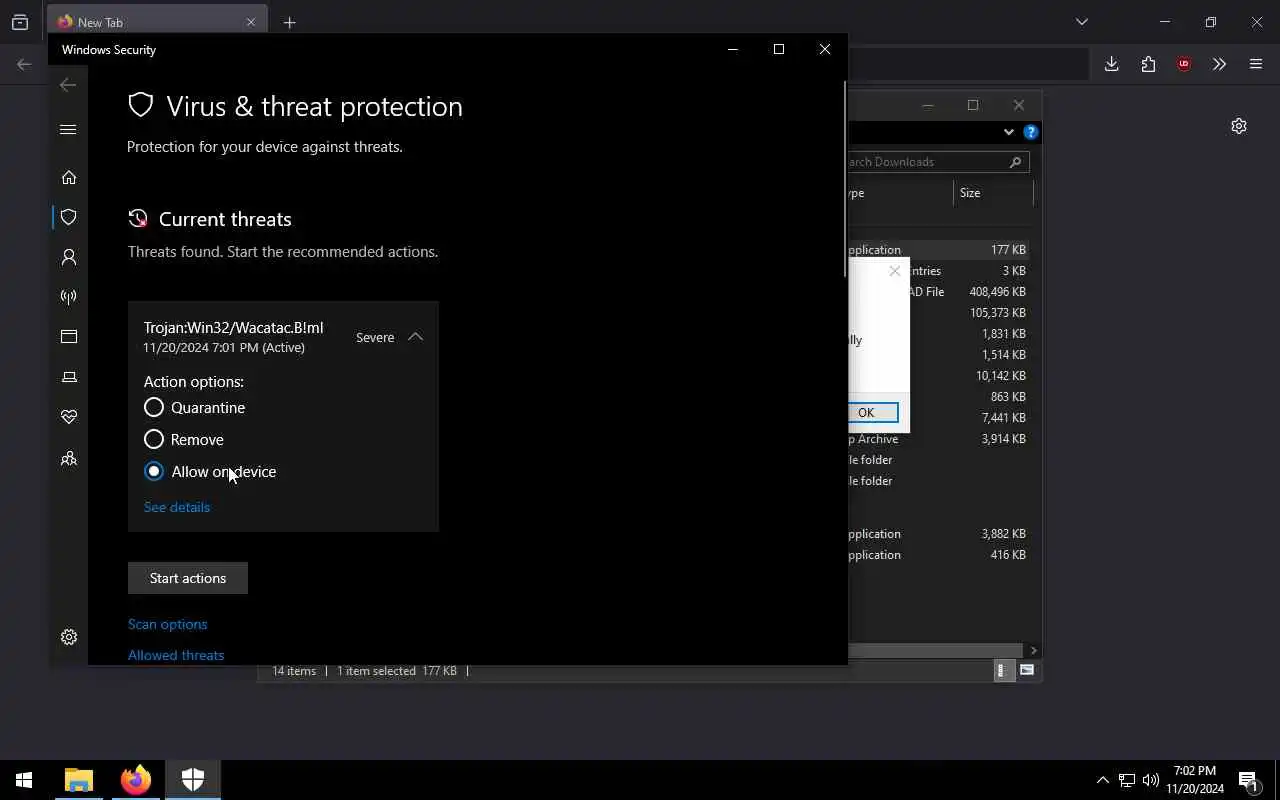1280x800 pixels.
Task: Open Home in Windows Security sidebar
Action: (69, 177)
